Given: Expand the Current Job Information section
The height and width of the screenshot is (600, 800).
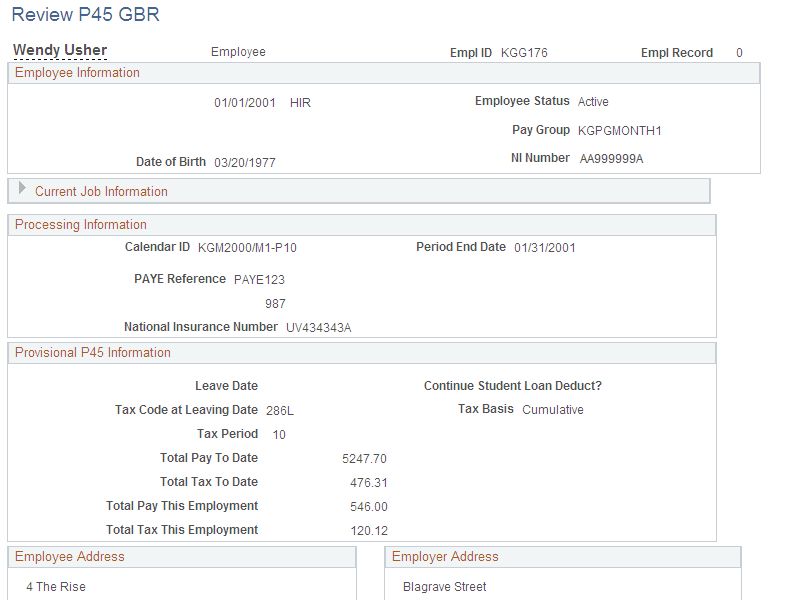Looking at the screenshot, I should pyautogui.click(x=100, y=191).
